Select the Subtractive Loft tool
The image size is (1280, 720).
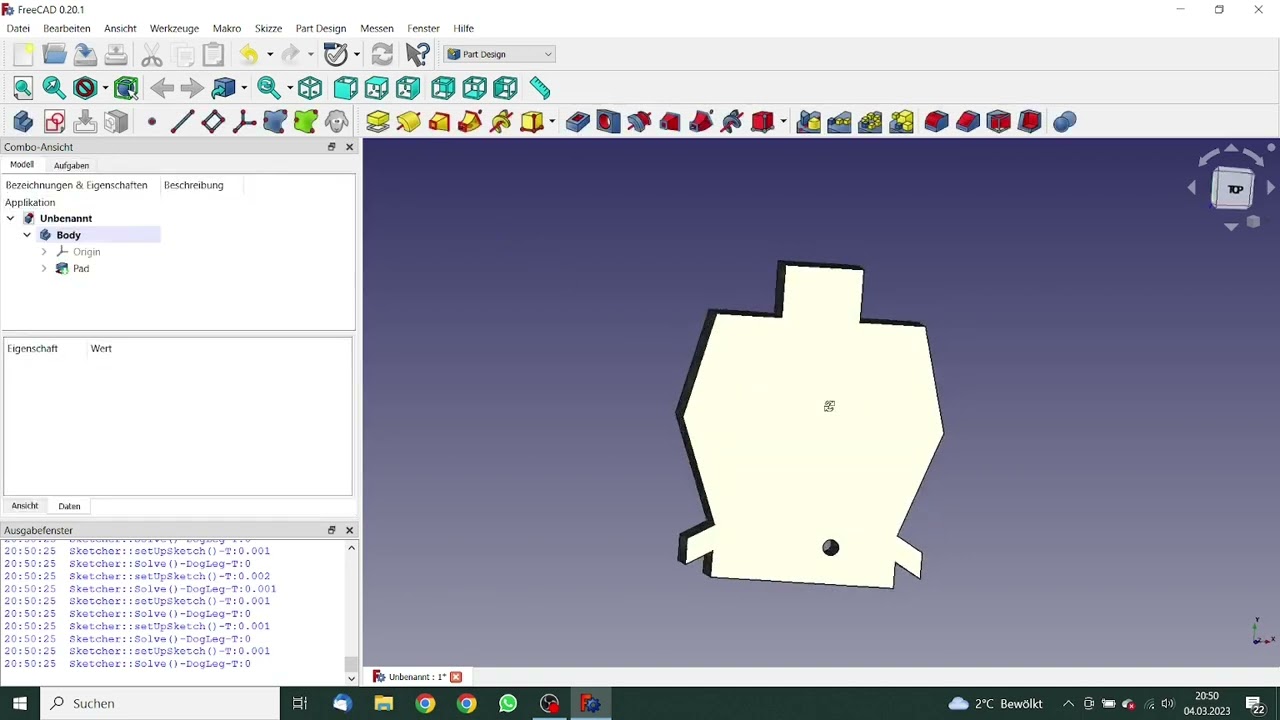[670, 122]
